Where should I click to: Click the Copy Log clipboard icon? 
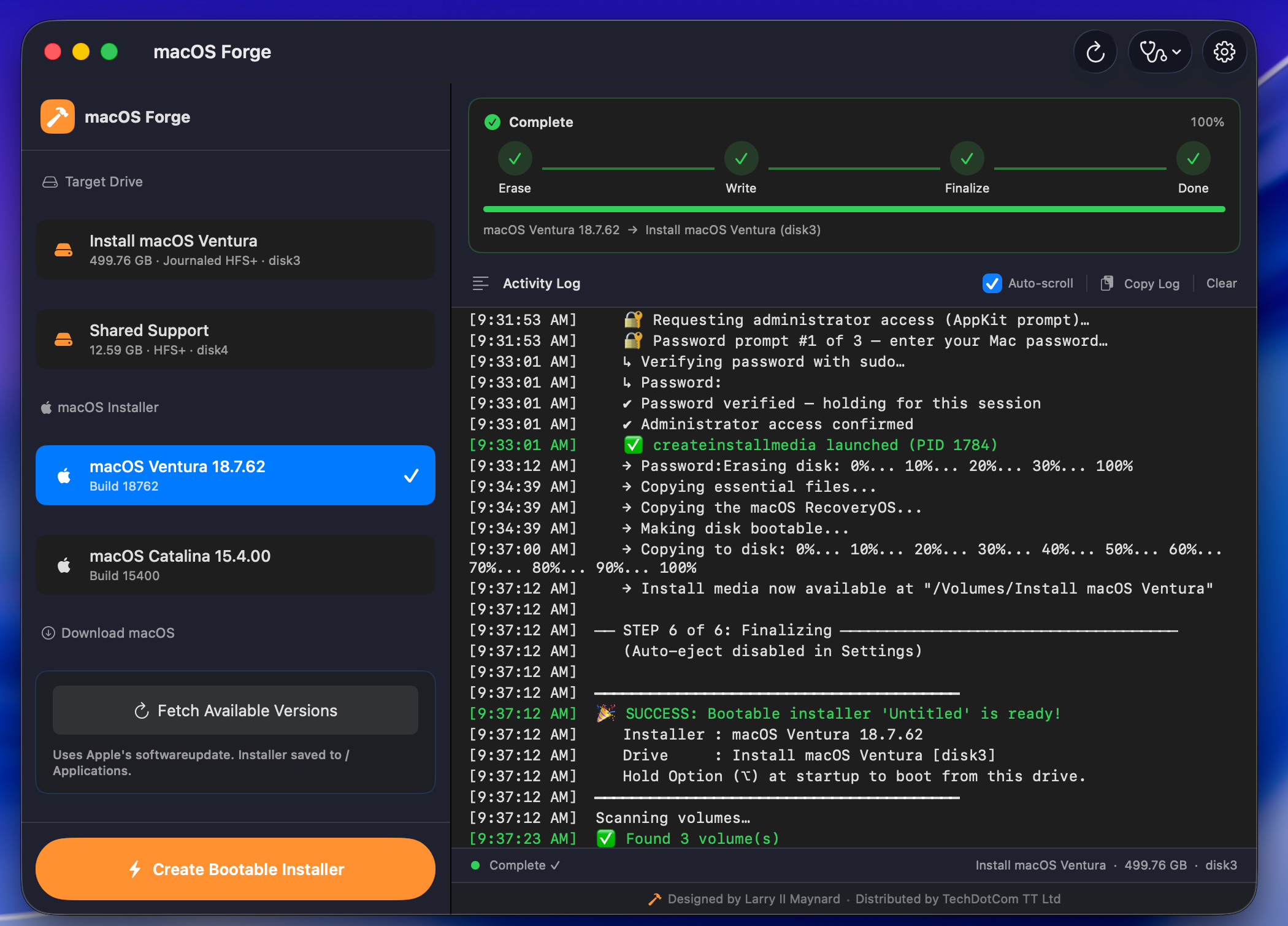1106,283
